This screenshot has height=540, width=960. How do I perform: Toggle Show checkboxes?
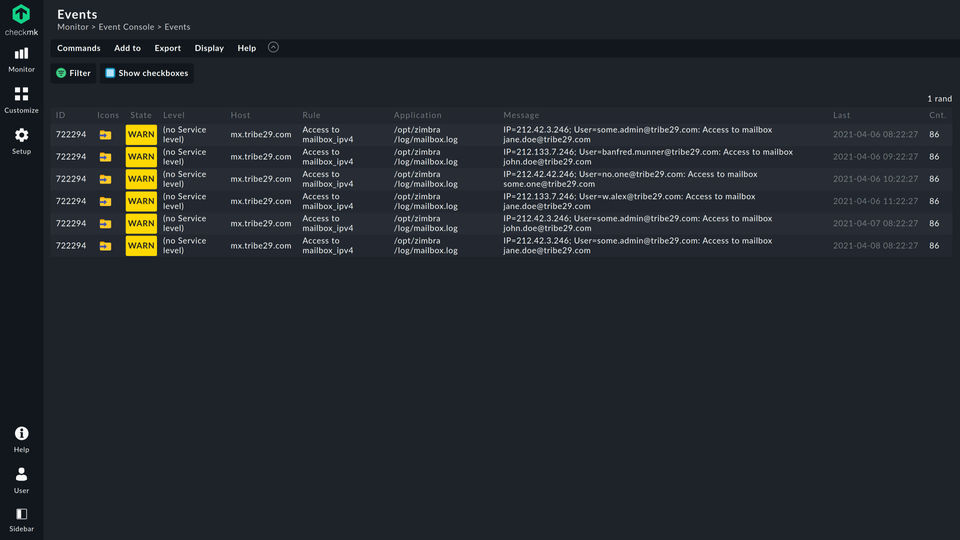coord(146,73)
